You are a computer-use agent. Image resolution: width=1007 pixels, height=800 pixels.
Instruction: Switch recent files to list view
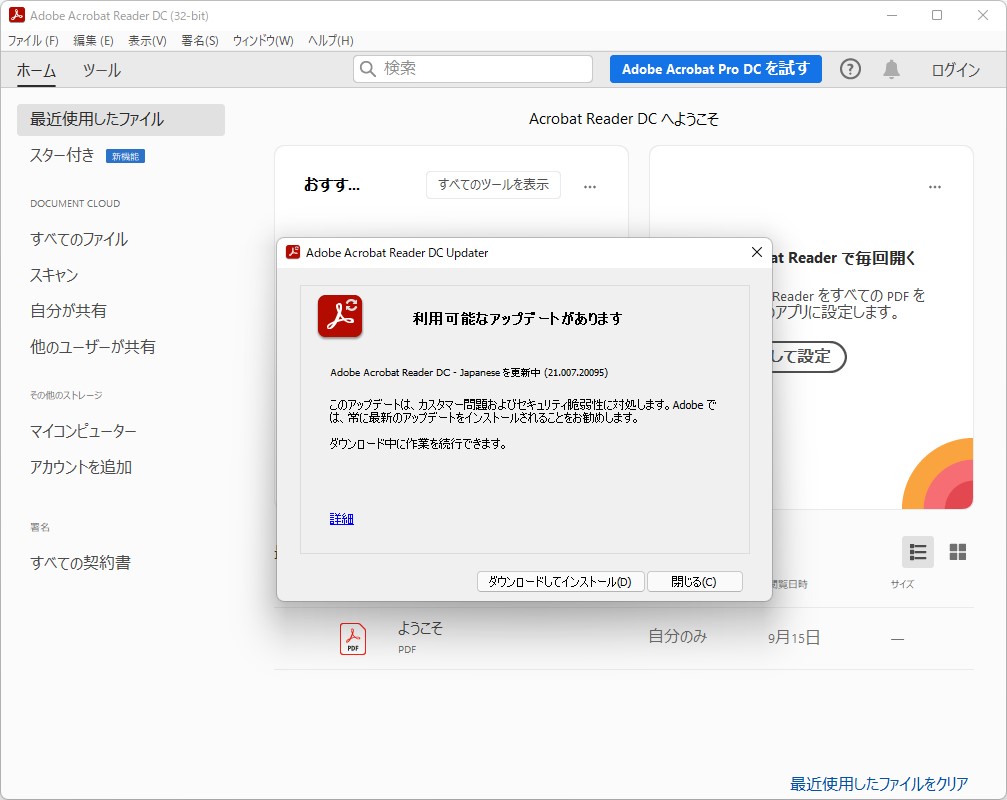click(917, 551)
